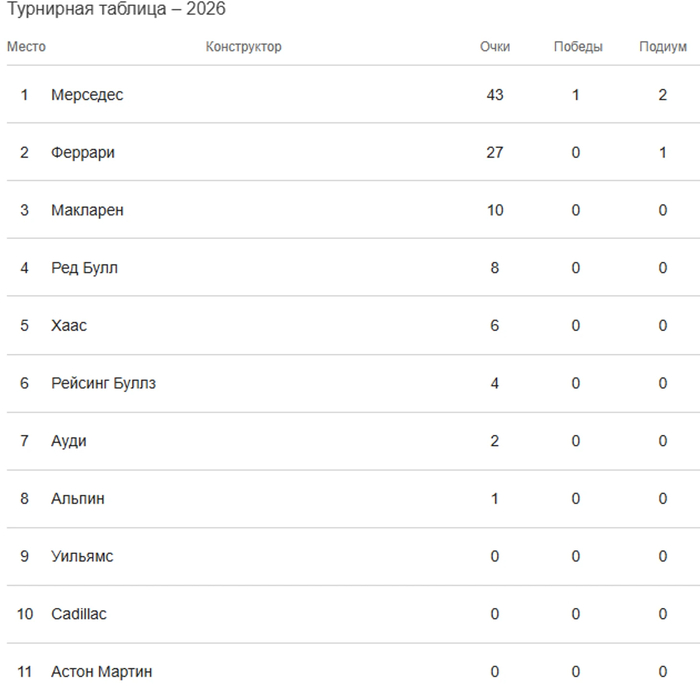Click the Ауди constructor name

point(69,441)
